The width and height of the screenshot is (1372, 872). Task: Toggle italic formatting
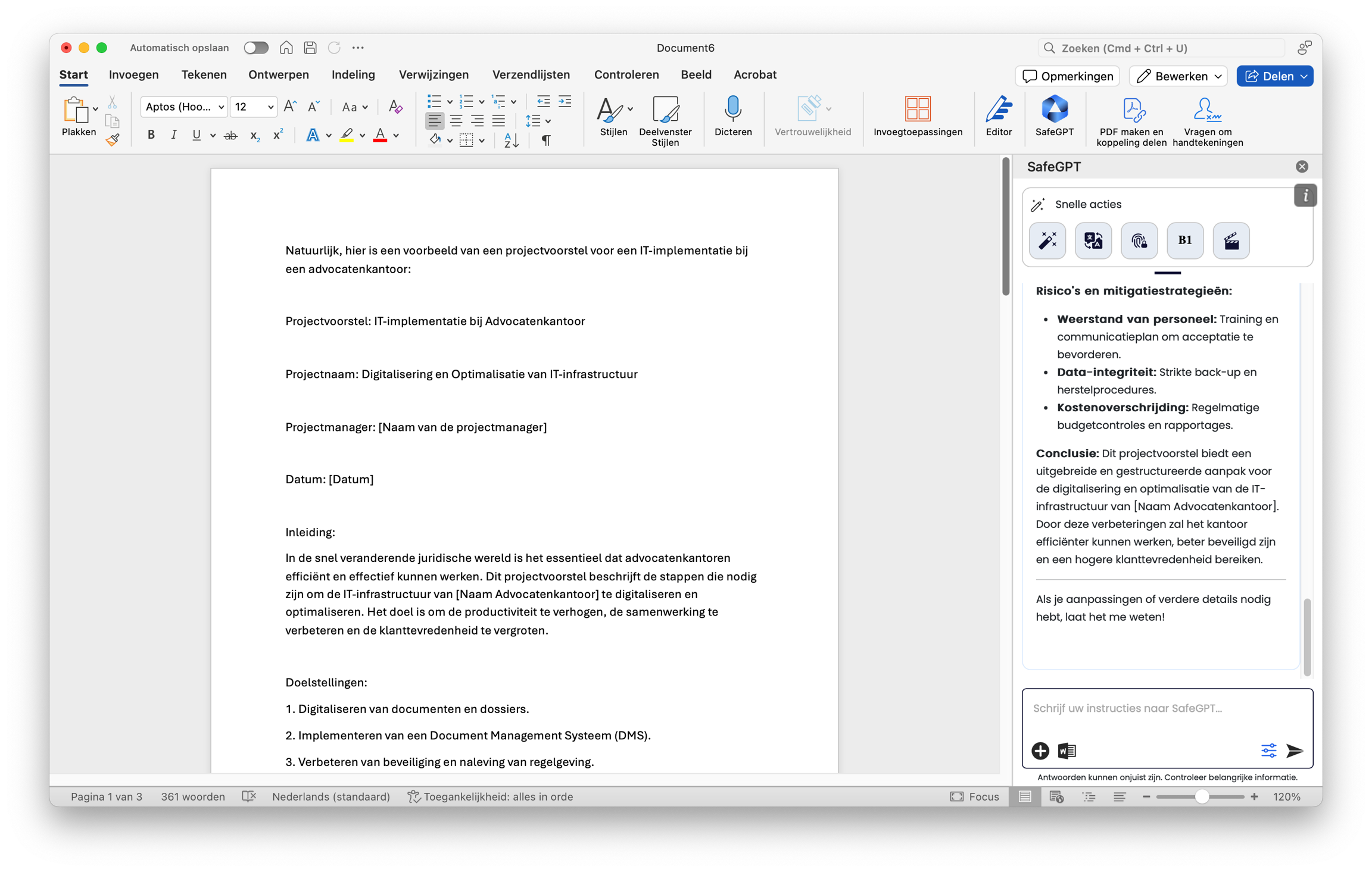click(173, 136)
